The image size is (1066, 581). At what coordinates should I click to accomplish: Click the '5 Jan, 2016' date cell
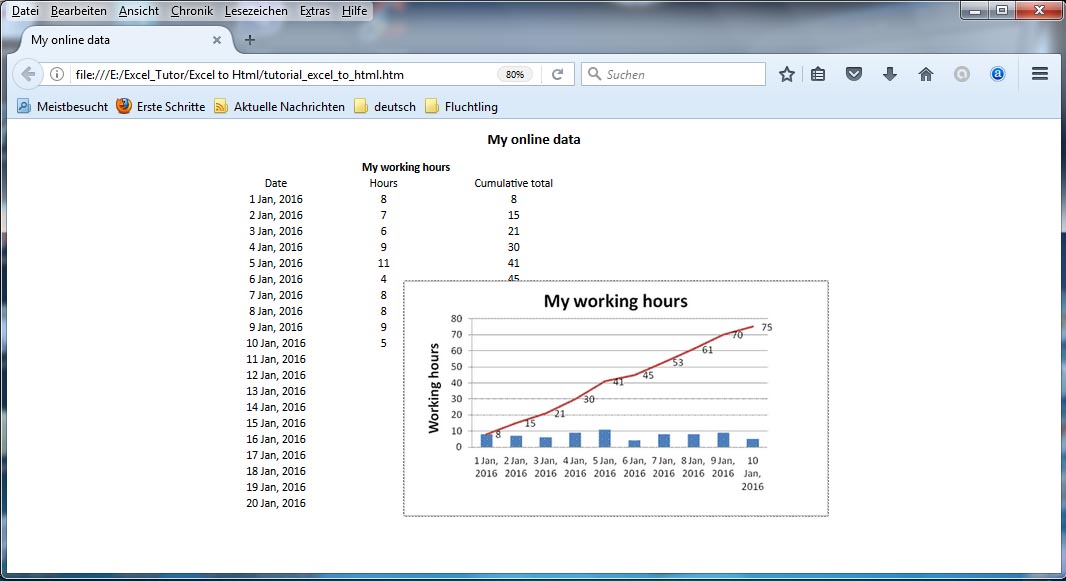pos(276,263)
